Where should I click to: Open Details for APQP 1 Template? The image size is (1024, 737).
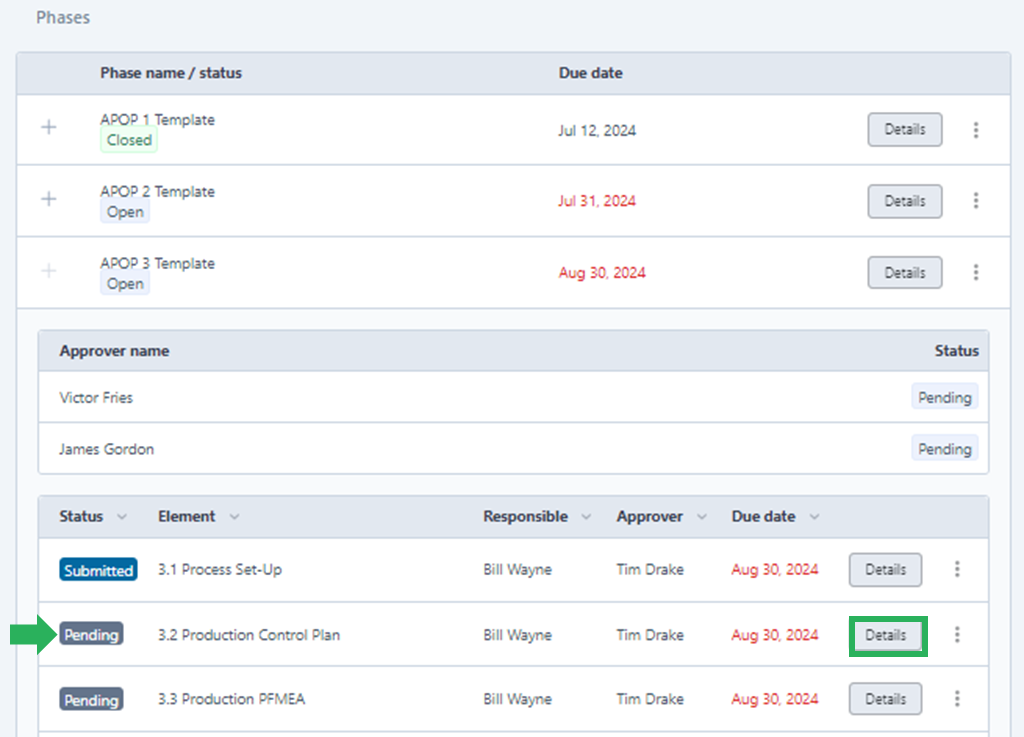904,129
